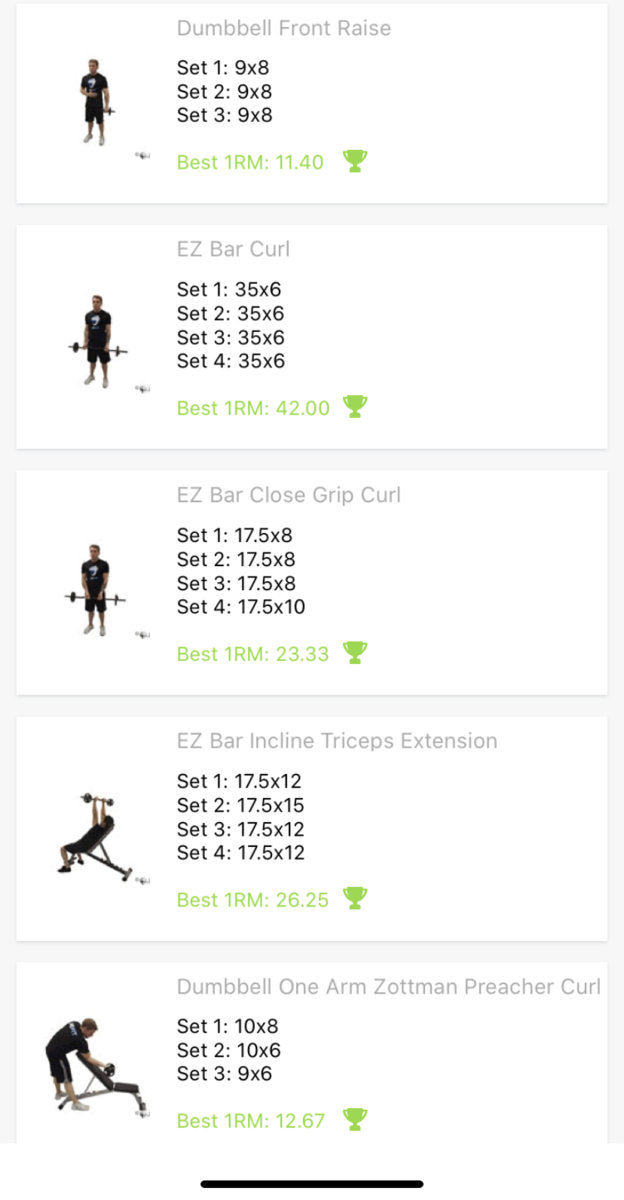
Task: Select the EZ Bar Close Grip Curl title
Action: pos(289,495)
